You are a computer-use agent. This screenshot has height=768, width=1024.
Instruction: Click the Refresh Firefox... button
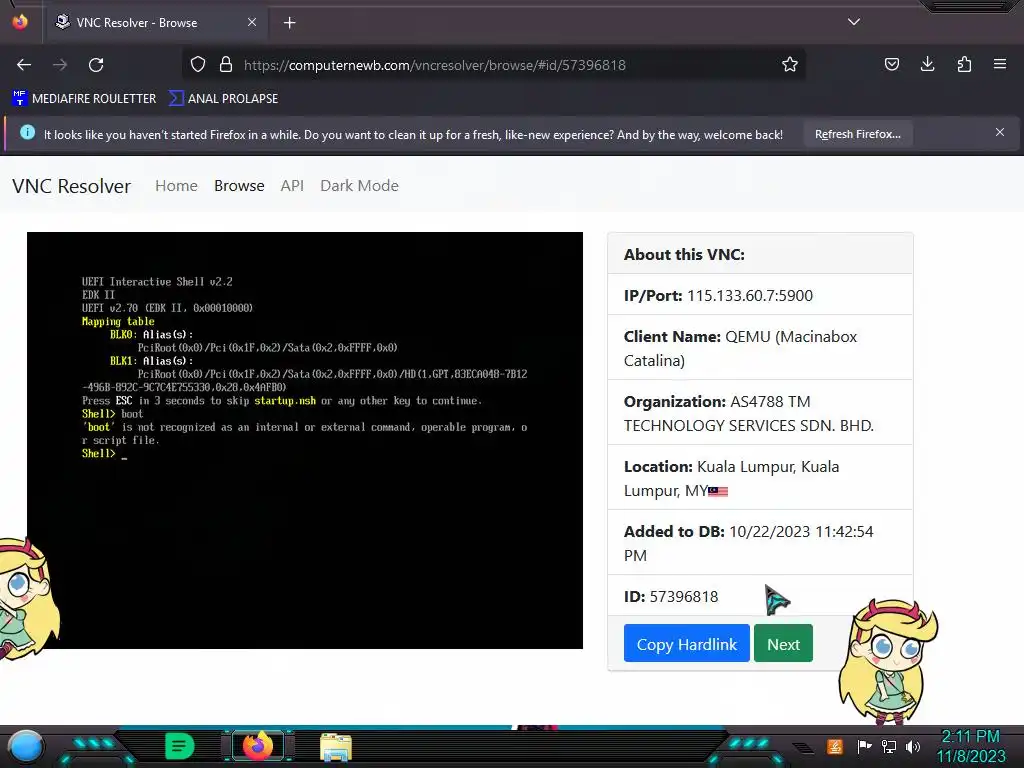857,134
